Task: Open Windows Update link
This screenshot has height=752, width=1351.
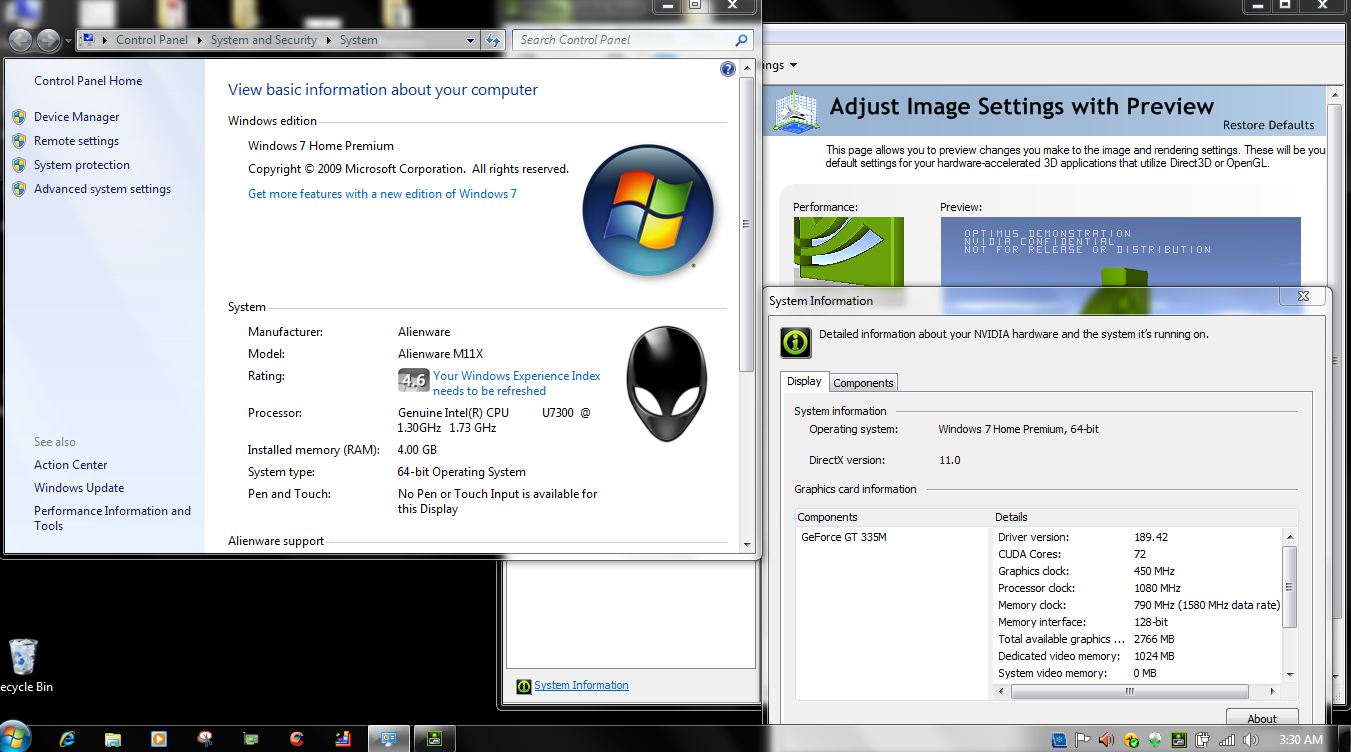Action: click(79, 488)
